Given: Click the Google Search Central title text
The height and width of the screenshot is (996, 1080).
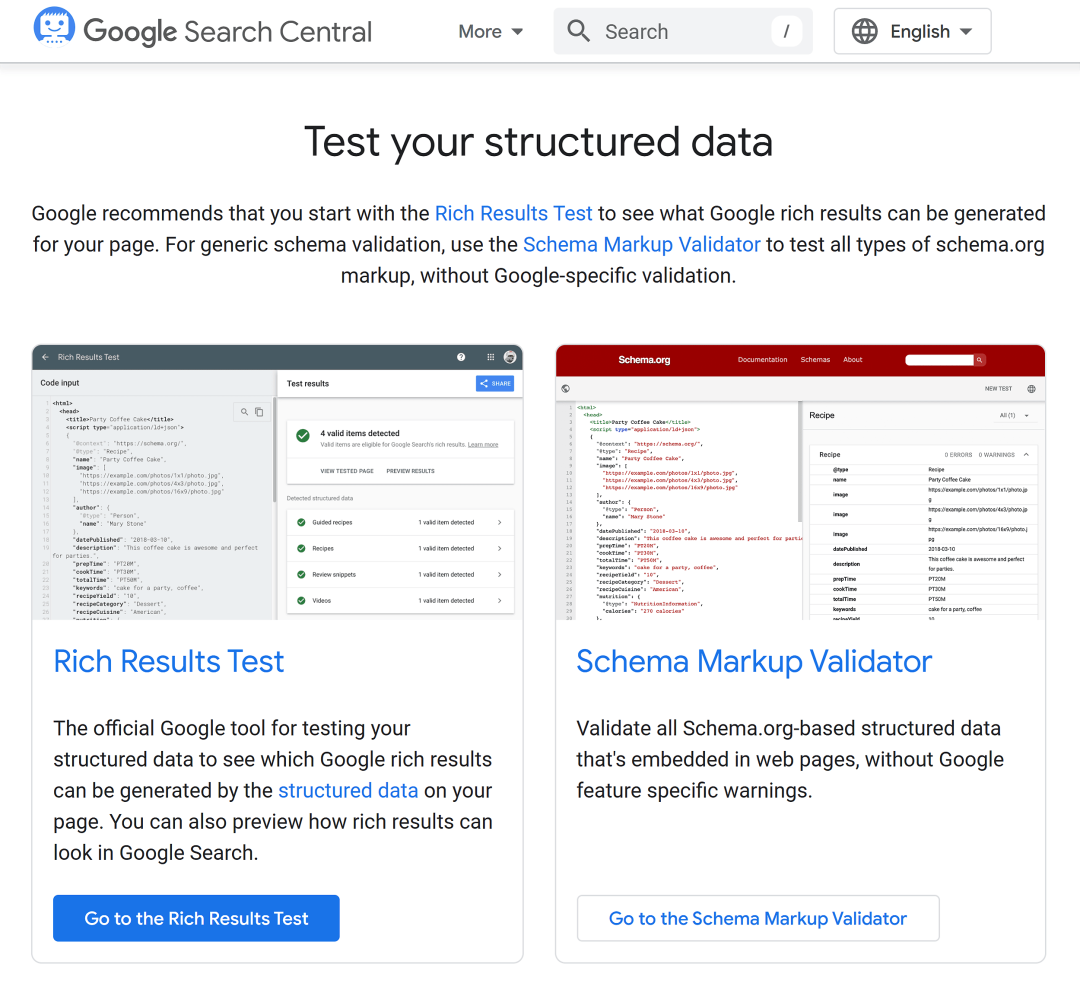Looking at the screenshot, I should pyautogui.click(x=228, y=32).
